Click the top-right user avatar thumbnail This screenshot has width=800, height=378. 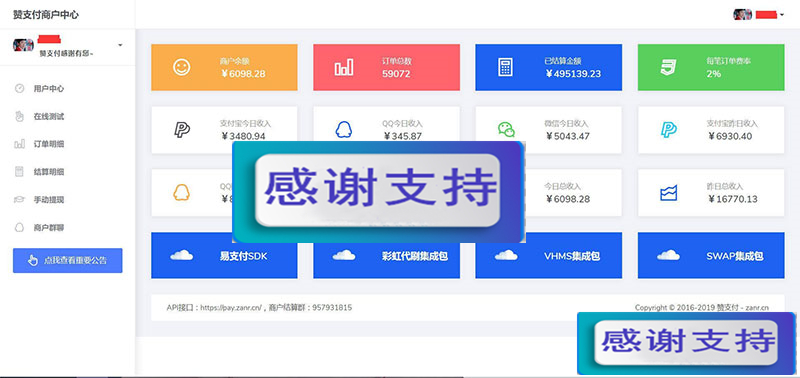coord(742,14)
